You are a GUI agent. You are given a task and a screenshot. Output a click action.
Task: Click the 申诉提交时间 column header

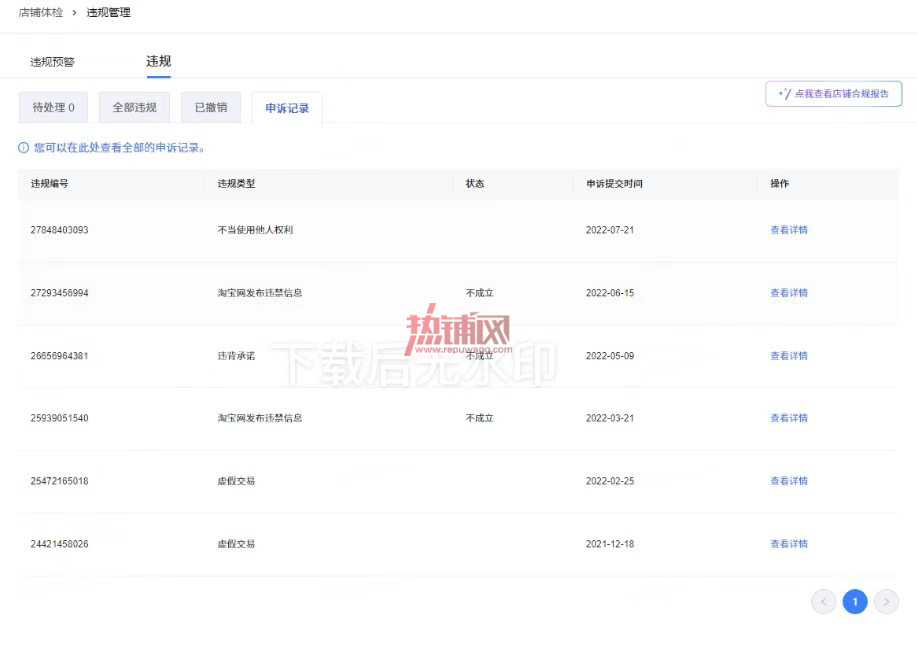pos(614,184)
